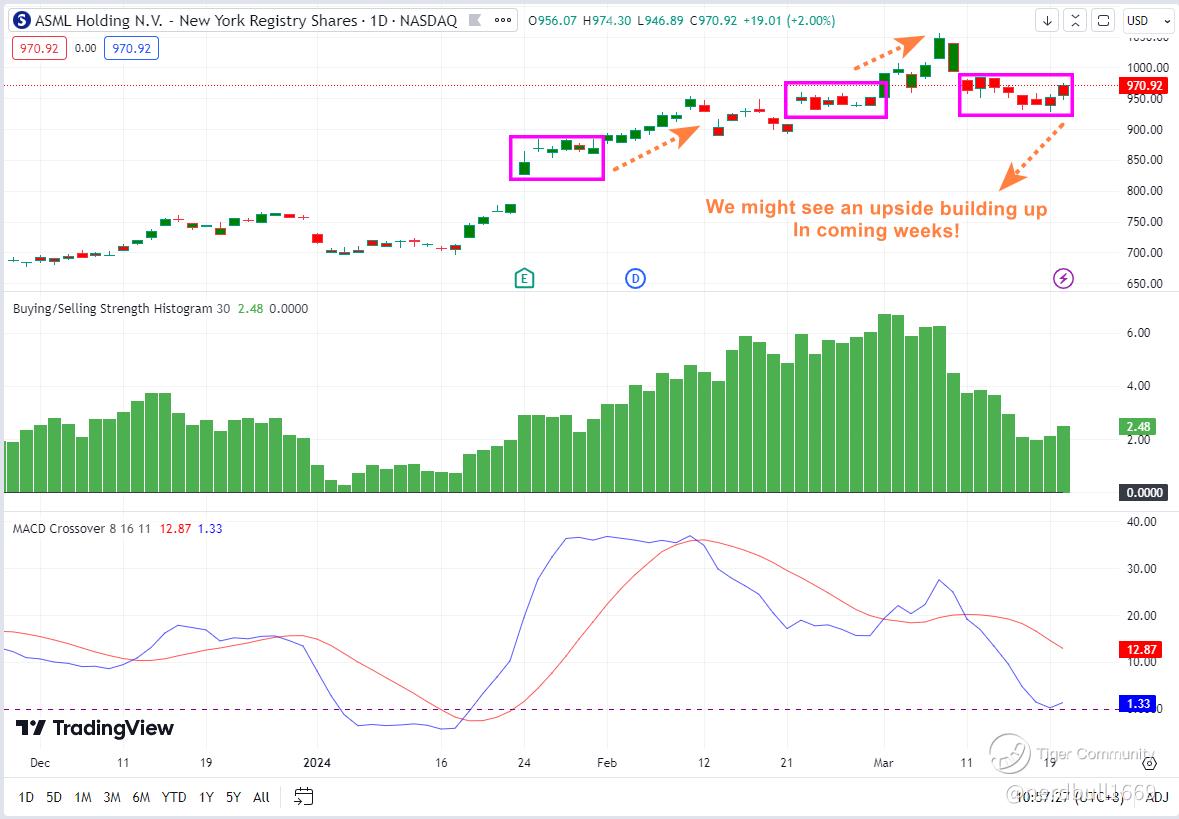Click the purple lightning event marker

[x=1062, y=279]
